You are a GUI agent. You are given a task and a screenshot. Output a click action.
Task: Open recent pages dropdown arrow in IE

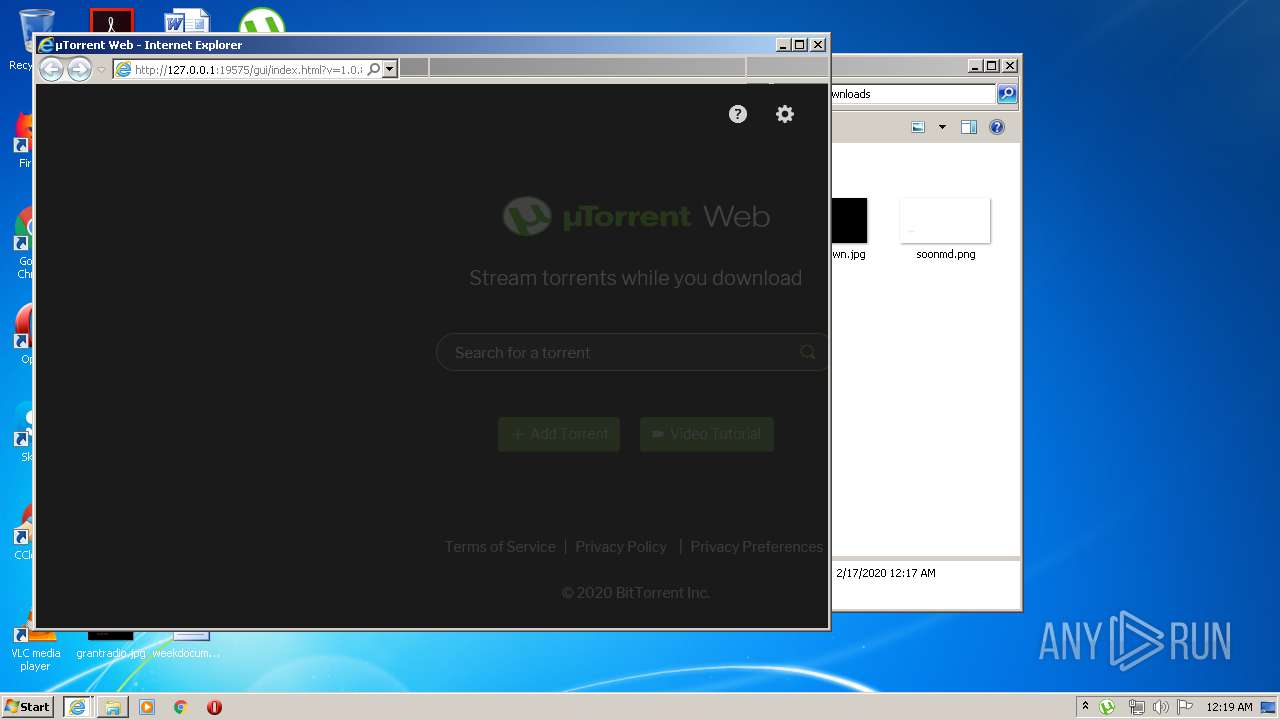(101, 70)
